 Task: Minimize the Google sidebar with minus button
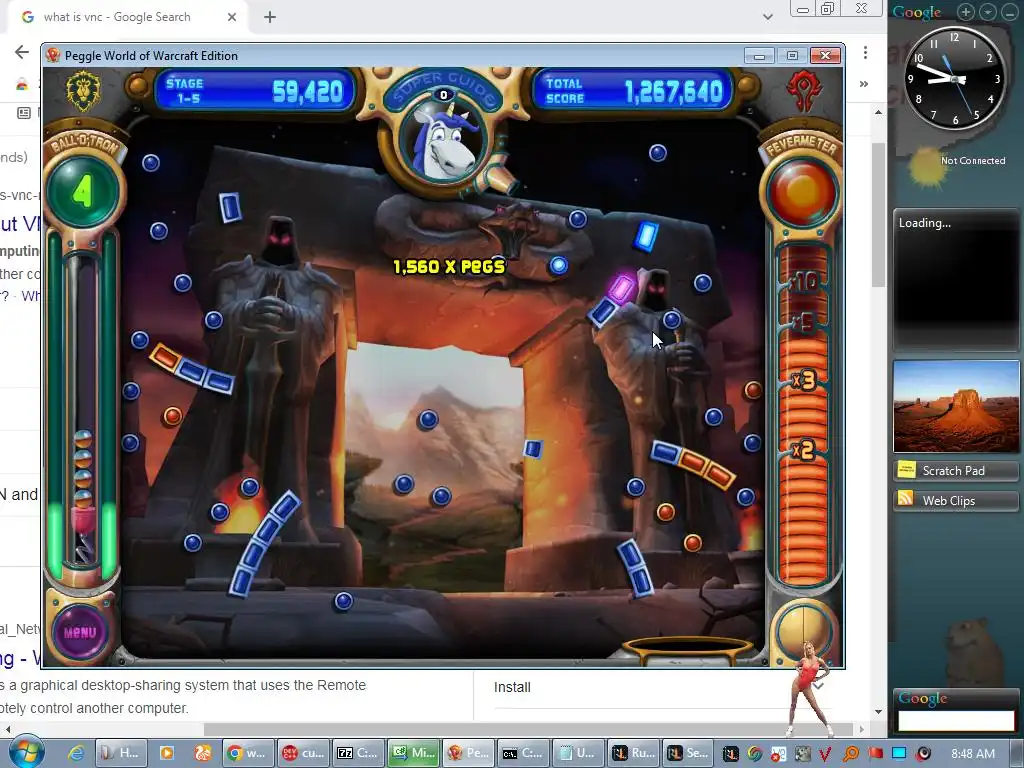pyautogui.click(x=1010, y=12)
